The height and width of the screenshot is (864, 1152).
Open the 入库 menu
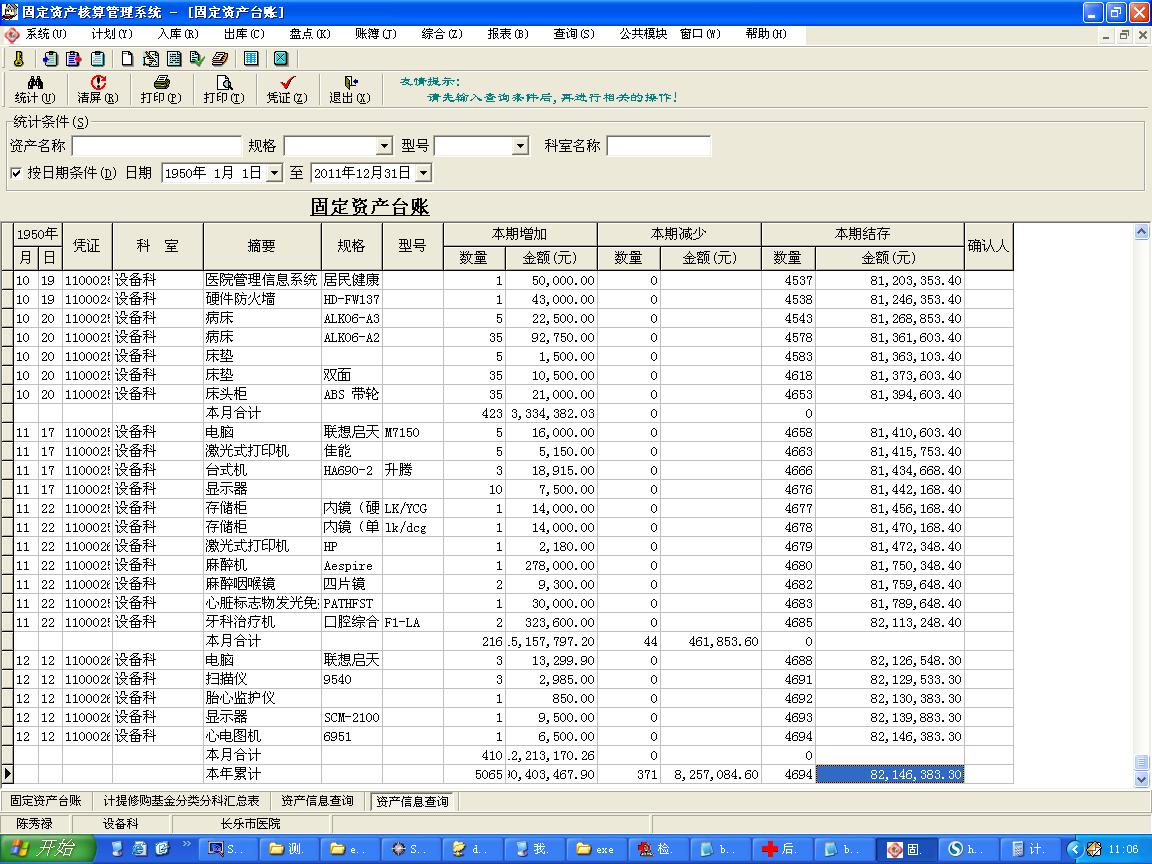[178, 34]
